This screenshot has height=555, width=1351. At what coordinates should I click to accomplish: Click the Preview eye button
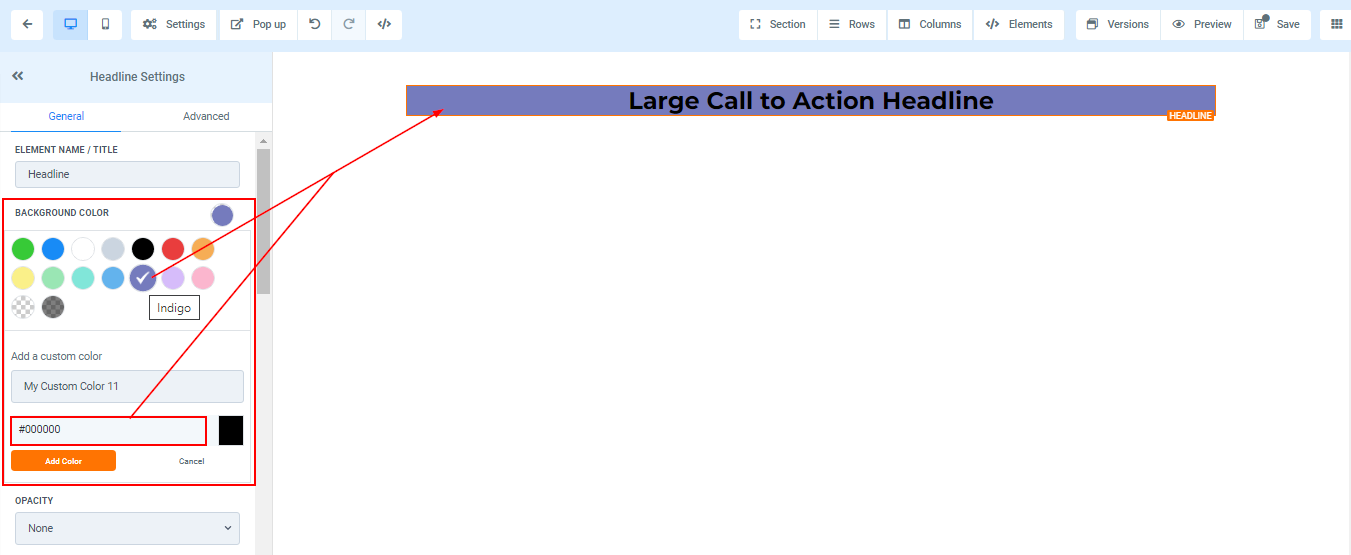point(1201,24)
